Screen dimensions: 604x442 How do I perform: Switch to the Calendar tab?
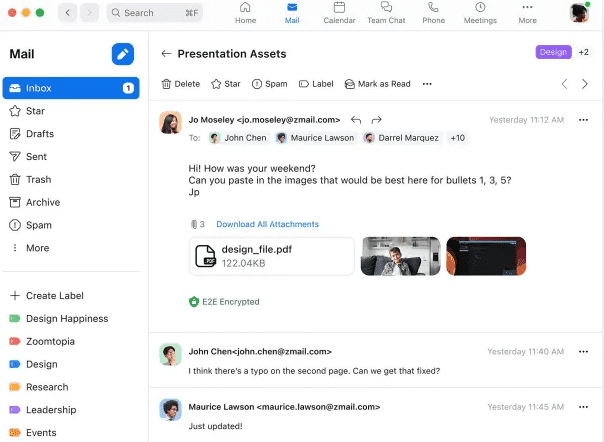coord(339,13)
